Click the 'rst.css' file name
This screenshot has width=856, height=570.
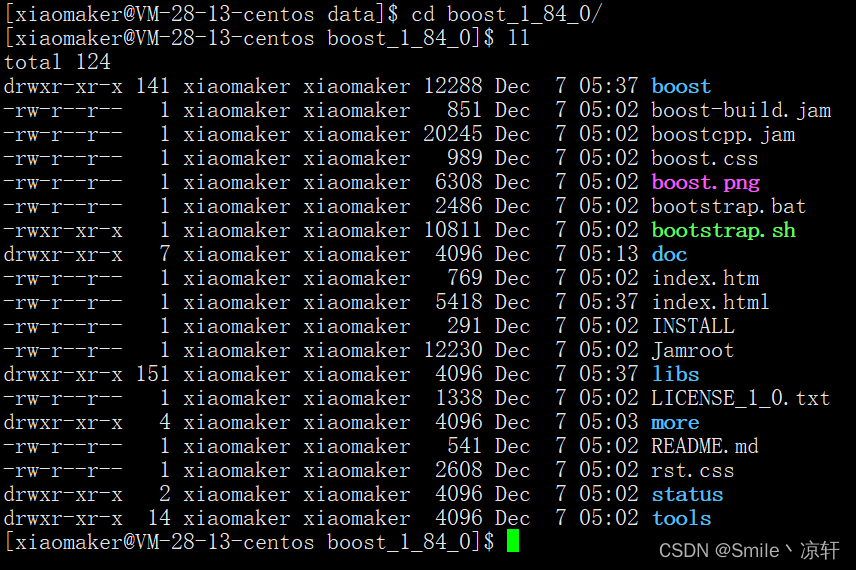(693, 471)
